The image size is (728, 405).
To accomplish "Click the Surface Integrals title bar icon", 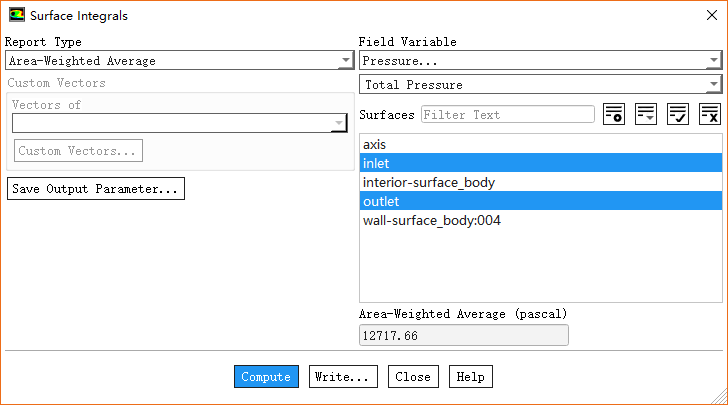I will coord(17,15).
